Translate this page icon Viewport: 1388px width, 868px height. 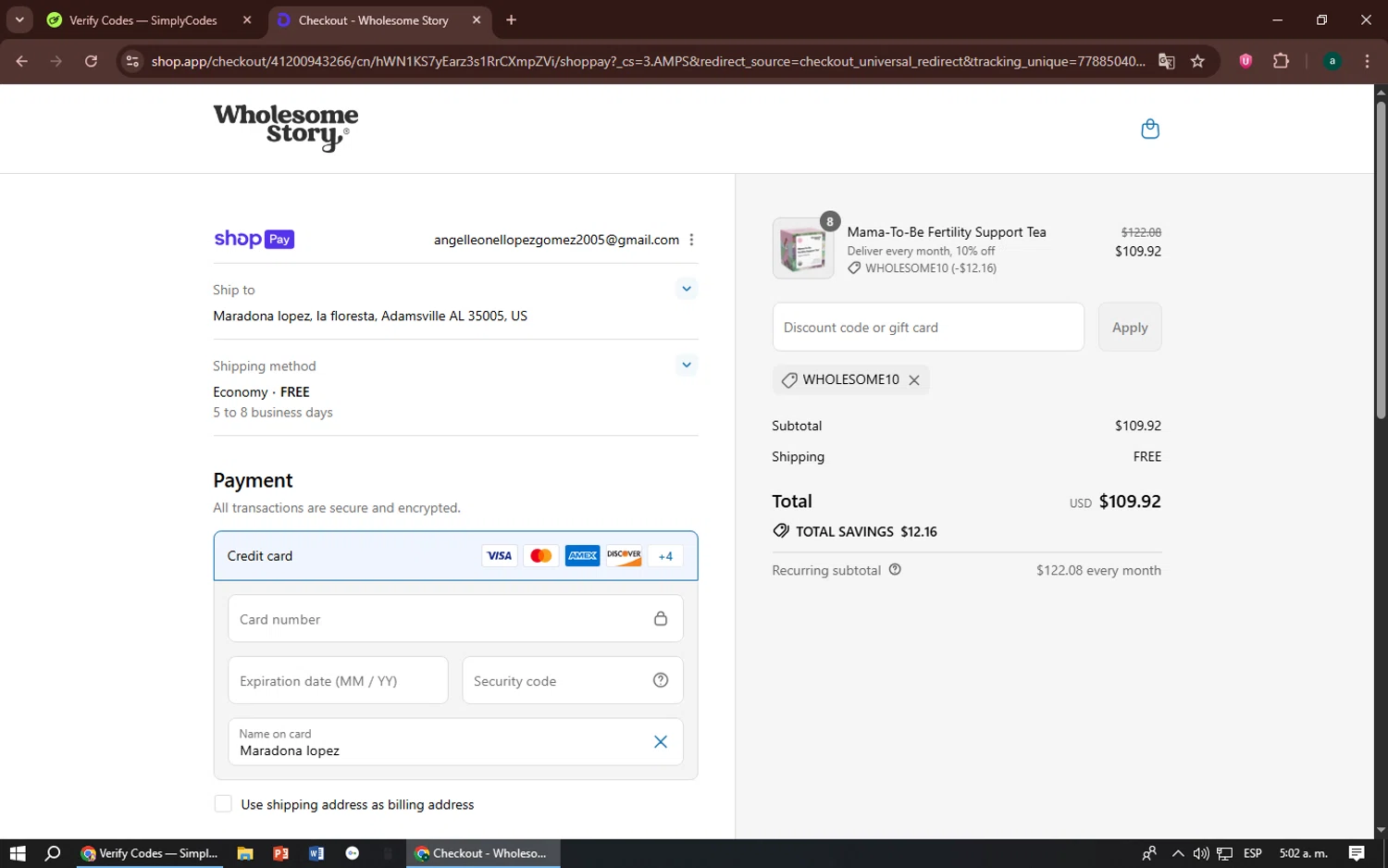[1167, 61]
